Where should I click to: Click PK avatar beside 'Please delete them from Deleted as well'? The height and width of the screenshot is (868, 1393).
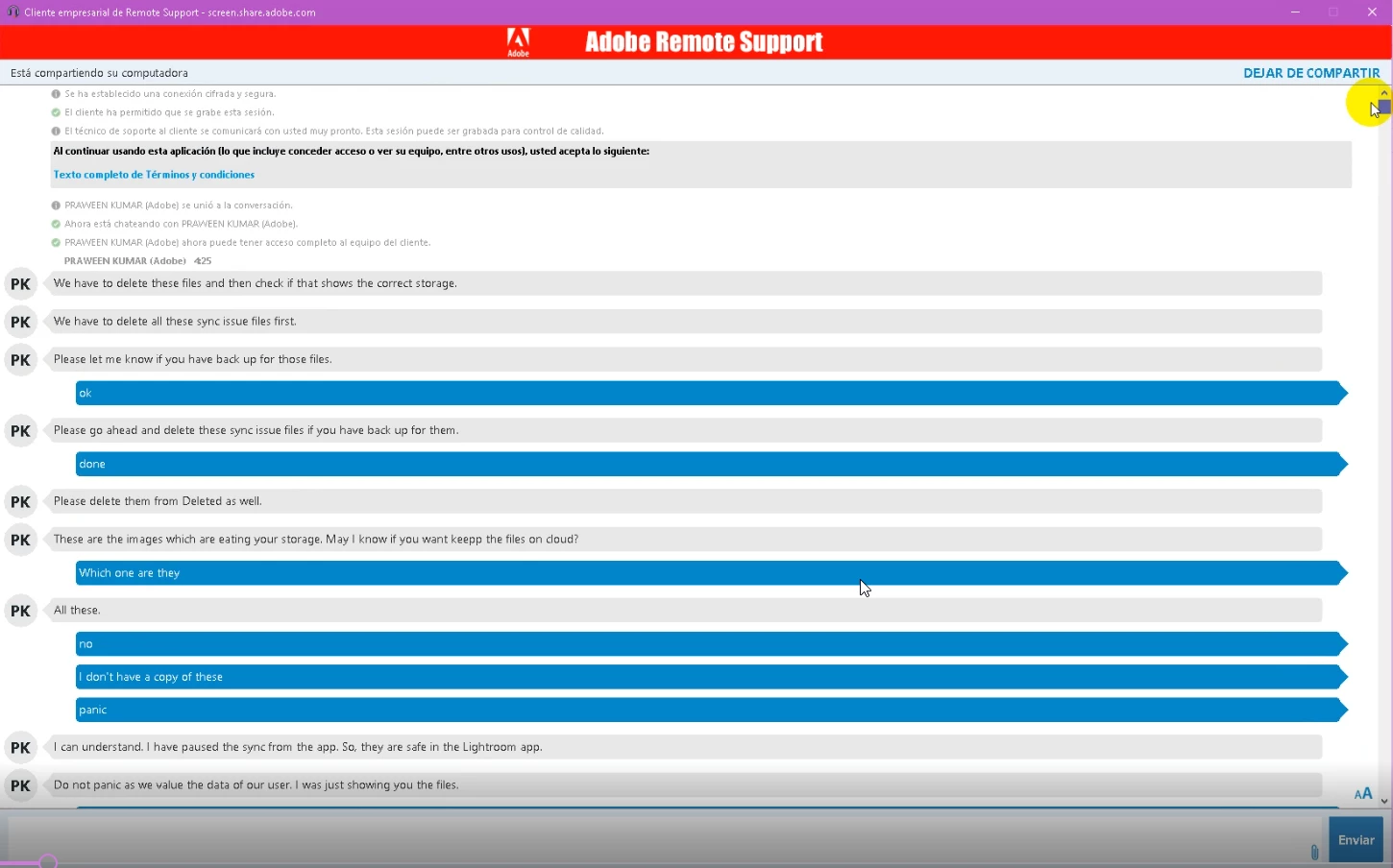coord(20,502)
